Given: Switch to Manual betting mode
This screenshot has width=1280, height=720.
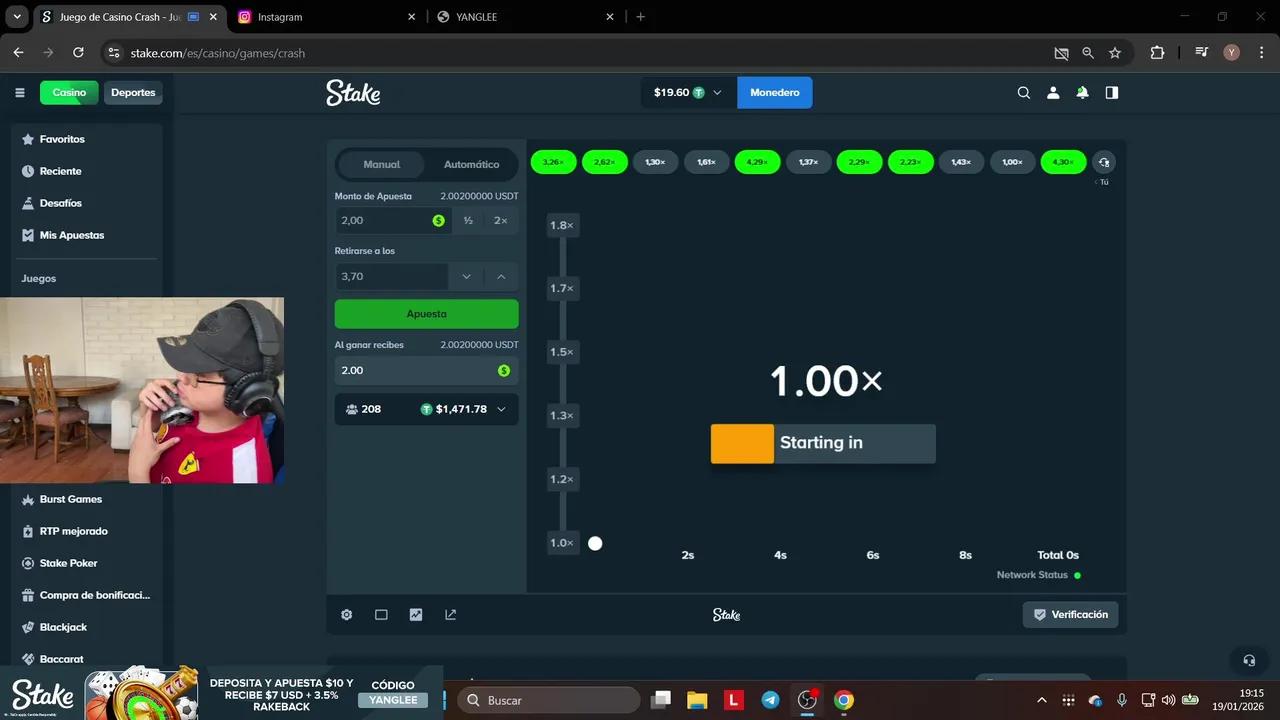Looking at the screenshot, I should click(381, 164).
